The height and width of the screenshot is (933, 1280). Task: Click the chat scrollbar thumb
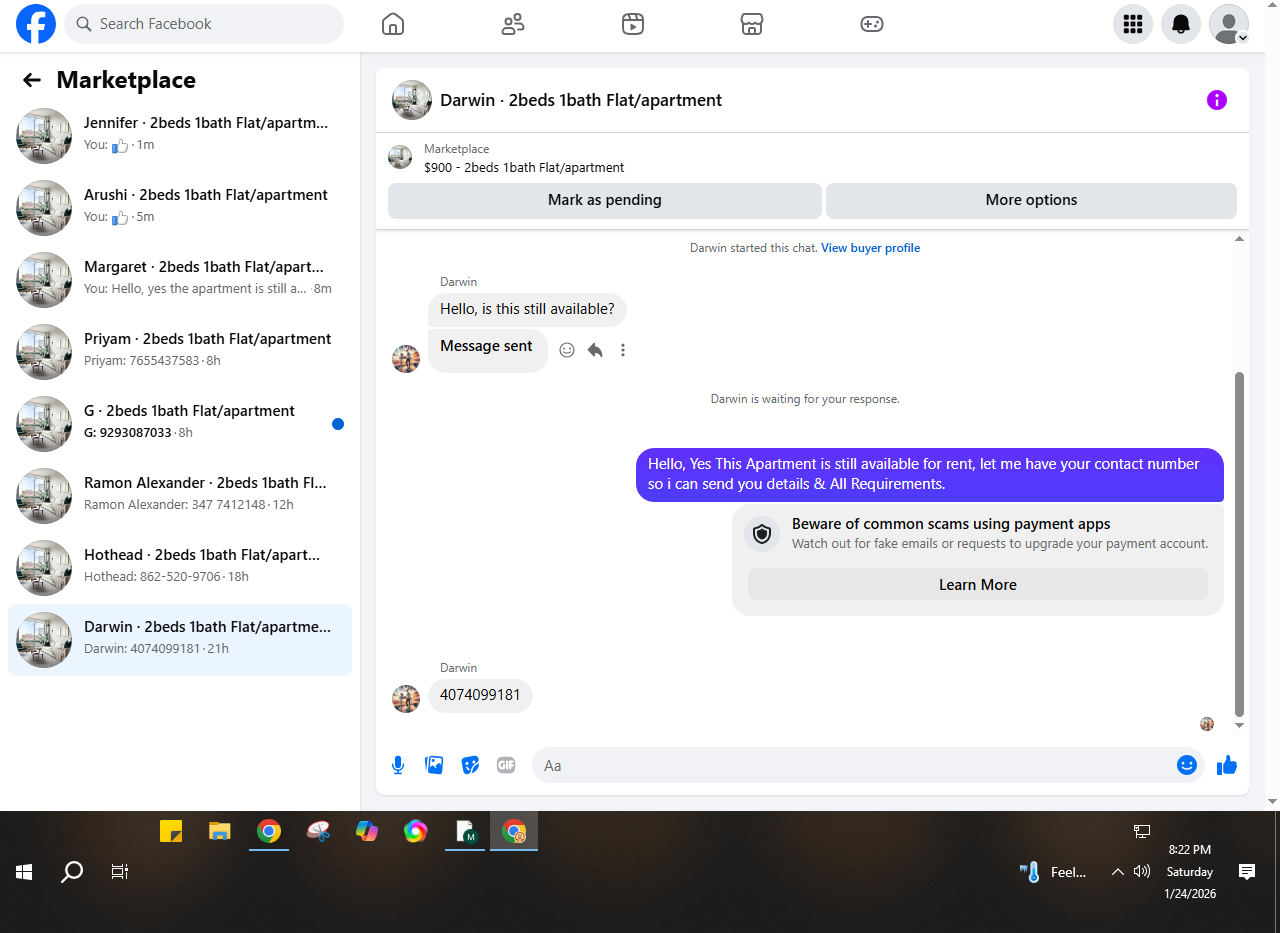[1240, 545]
